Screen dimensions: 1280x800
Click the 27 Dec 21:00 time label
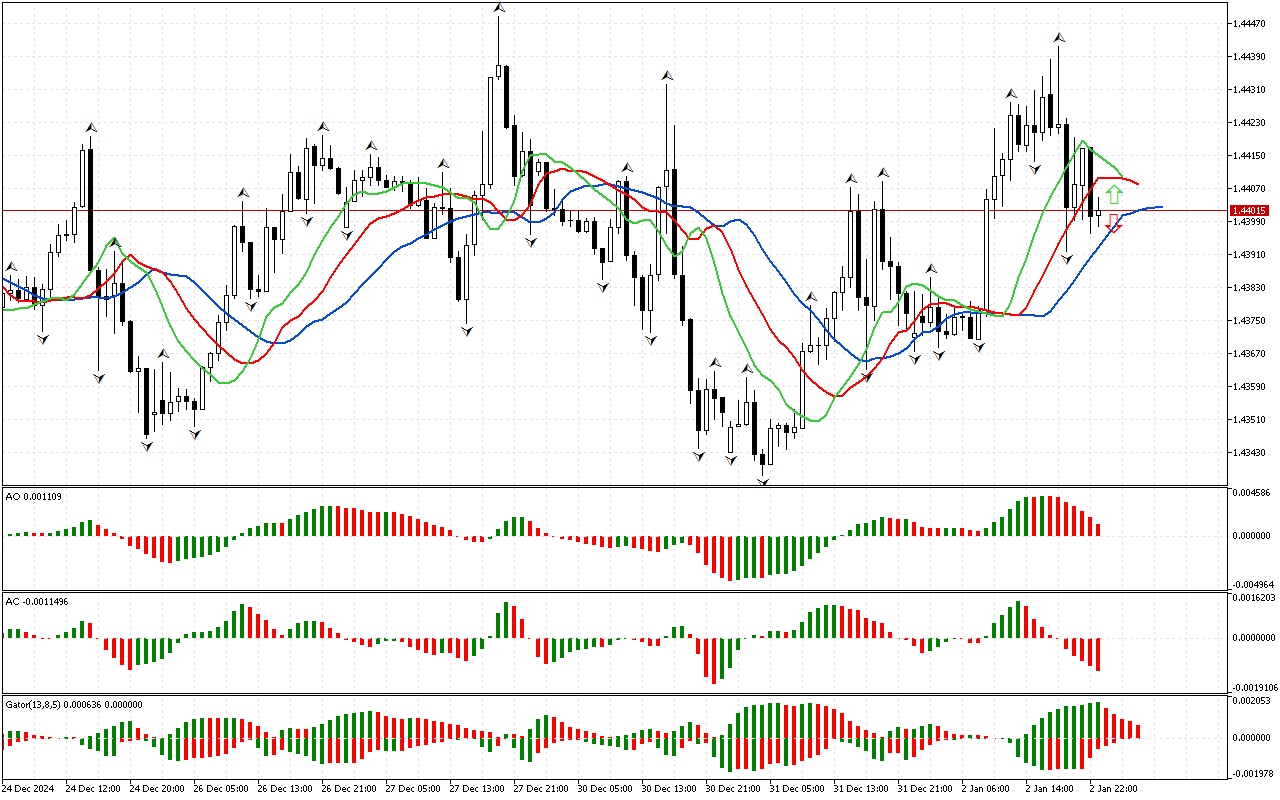pos(541,788)
